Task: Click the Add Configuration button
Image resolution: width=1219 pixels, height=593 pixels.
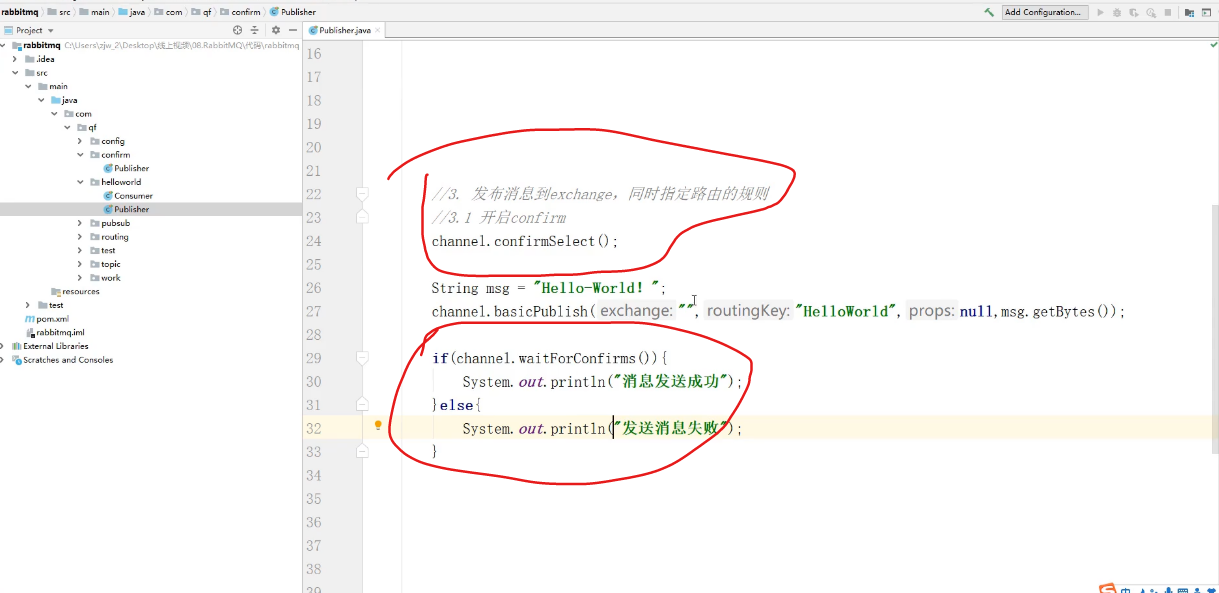Action: click(x=1043, y=12)
